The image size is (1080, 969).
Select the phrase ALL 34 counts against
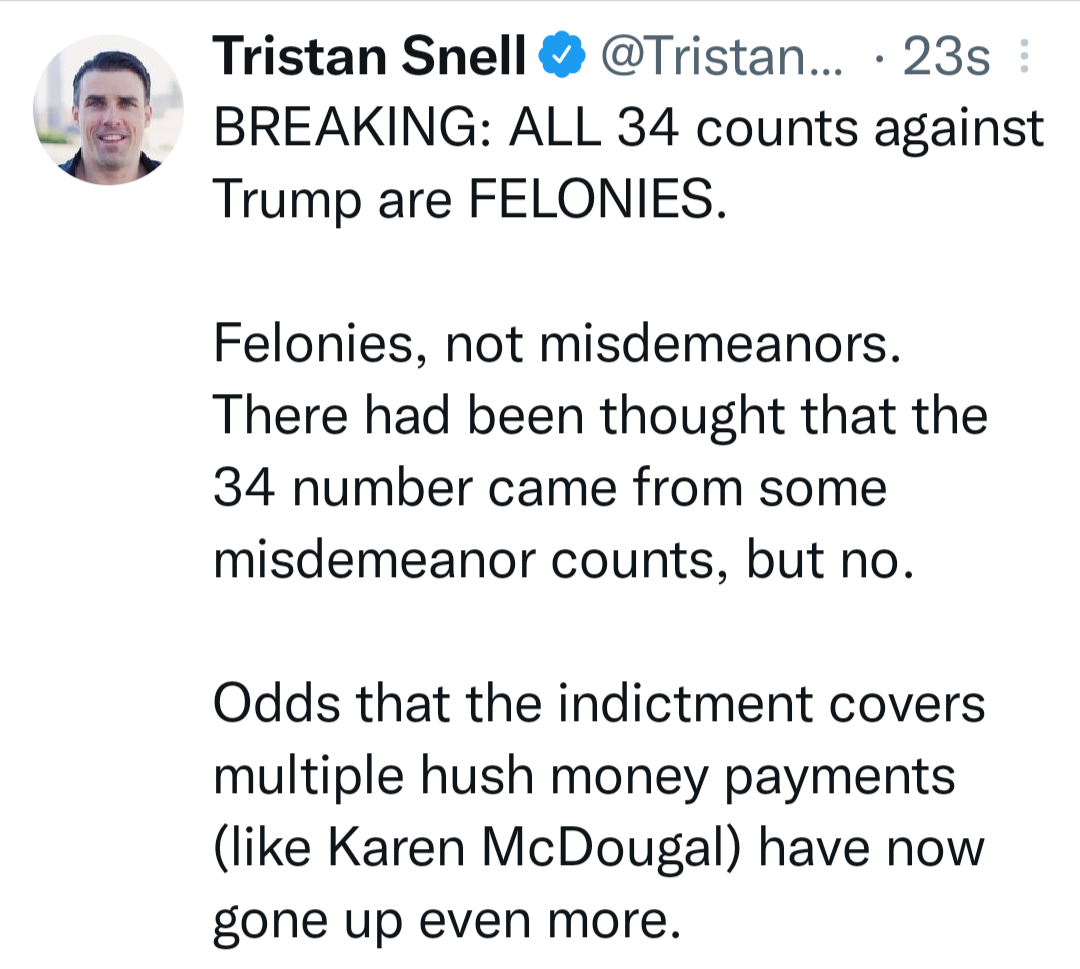(776, 131)
